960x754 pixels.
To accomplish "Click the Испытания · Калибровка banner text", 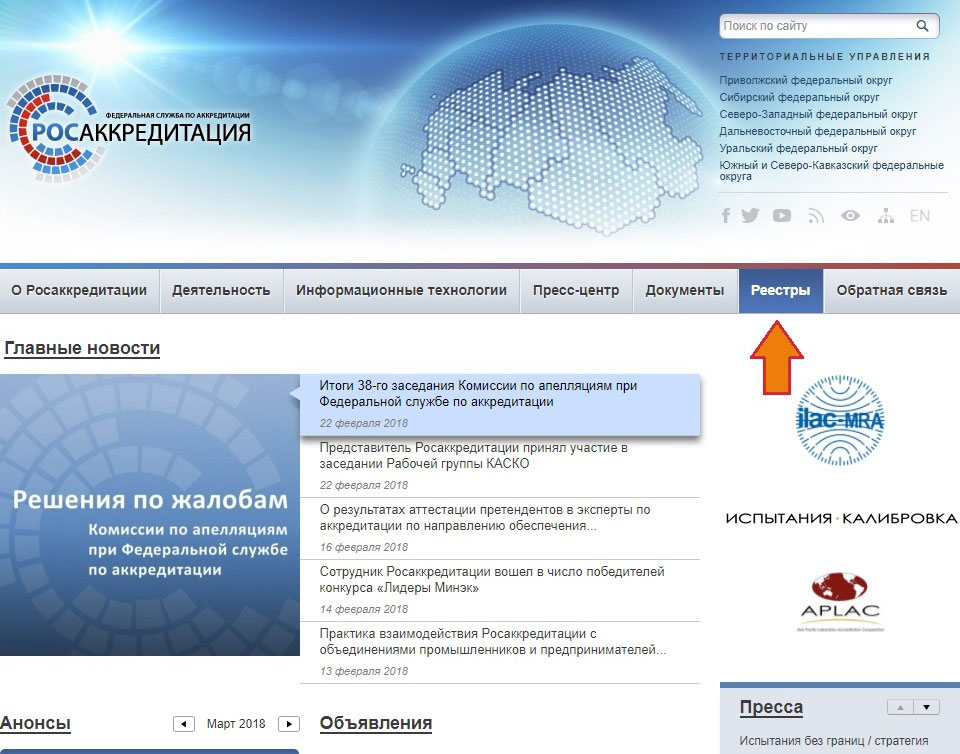I will (841, 518).
